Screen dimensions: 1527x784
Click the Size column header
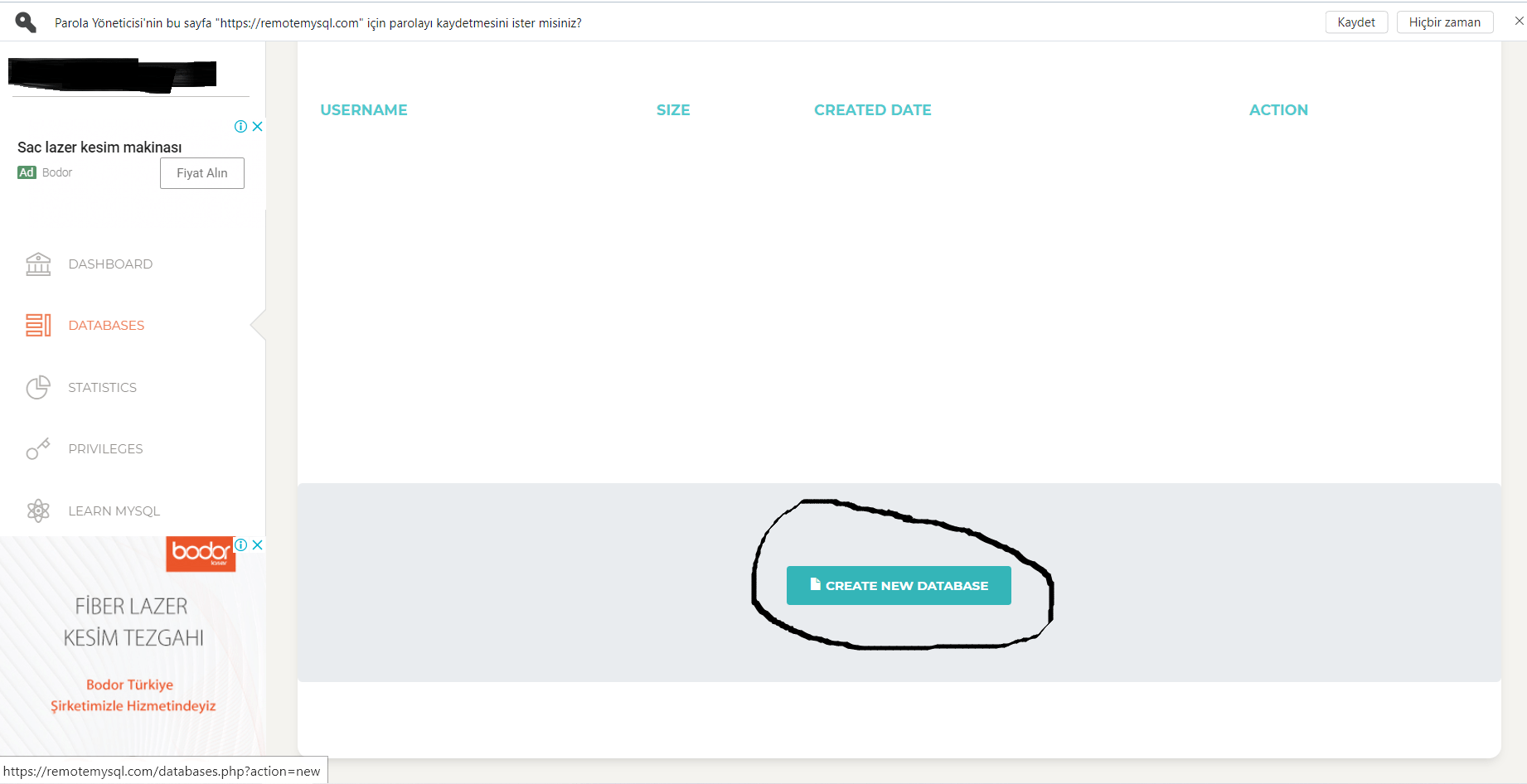pos(673,110)
